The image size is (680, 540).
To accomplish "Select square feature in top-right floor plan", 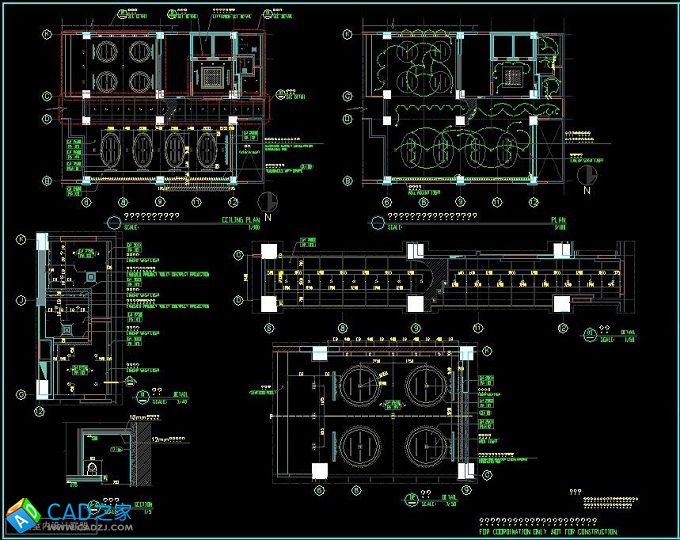I will [513, 76].
